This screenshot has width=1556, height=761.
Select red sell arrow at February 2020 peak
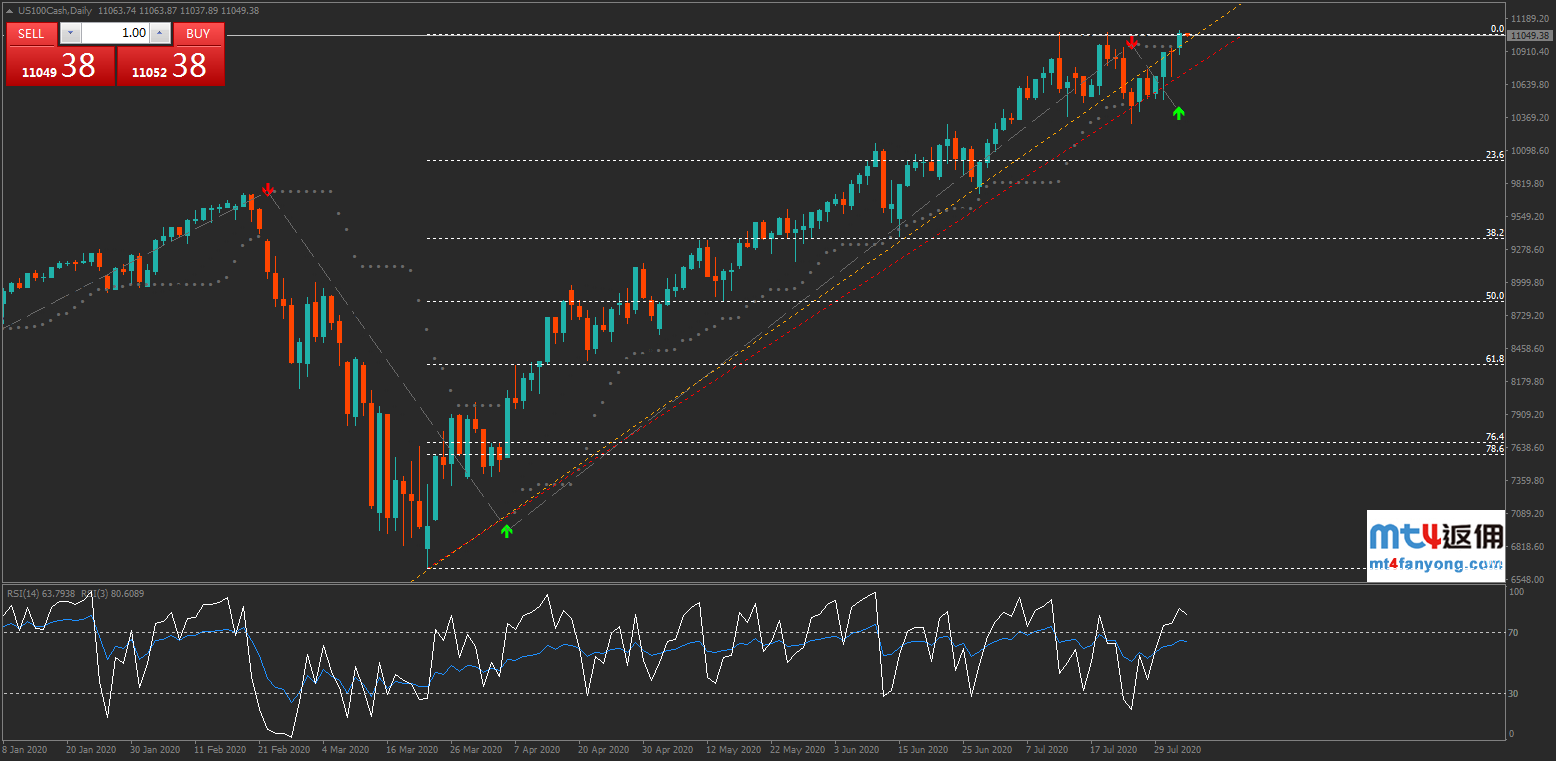[x=268, y=189]
